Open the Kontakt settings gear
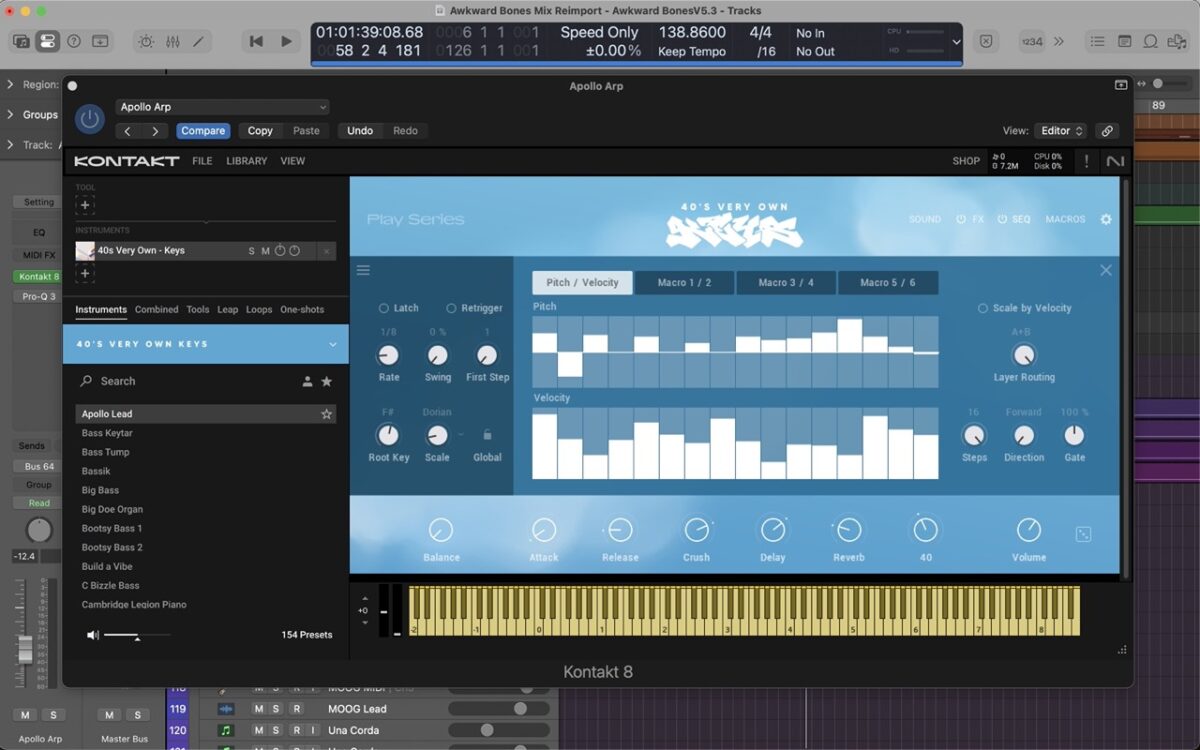Screen dimensions: 1200x750 coord(1106,219)
